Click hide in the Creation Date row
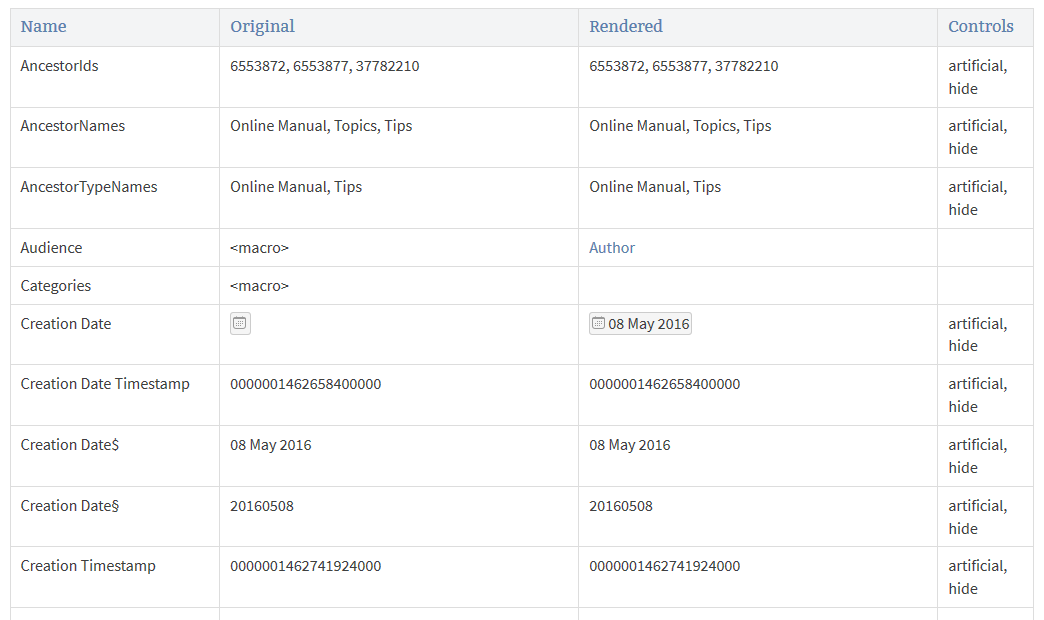Image resolution: width=1044 pixels, height=620 pixels. [963, 346]
